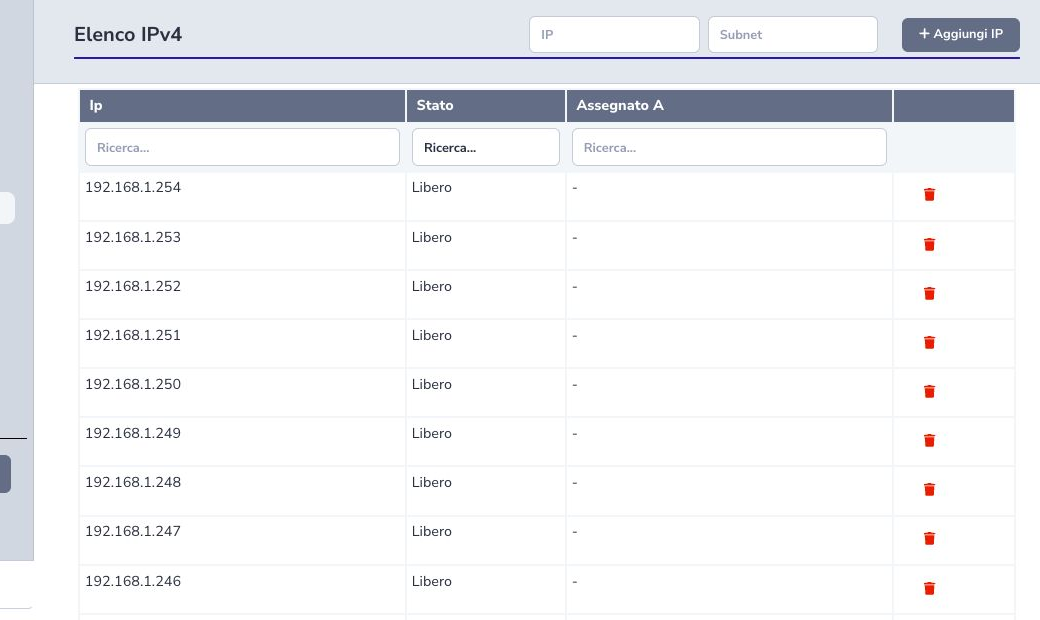This screenshot has height=620, width=1040.
Task: Sort by the Assegnato A column header
Action: tap(729, 105)
